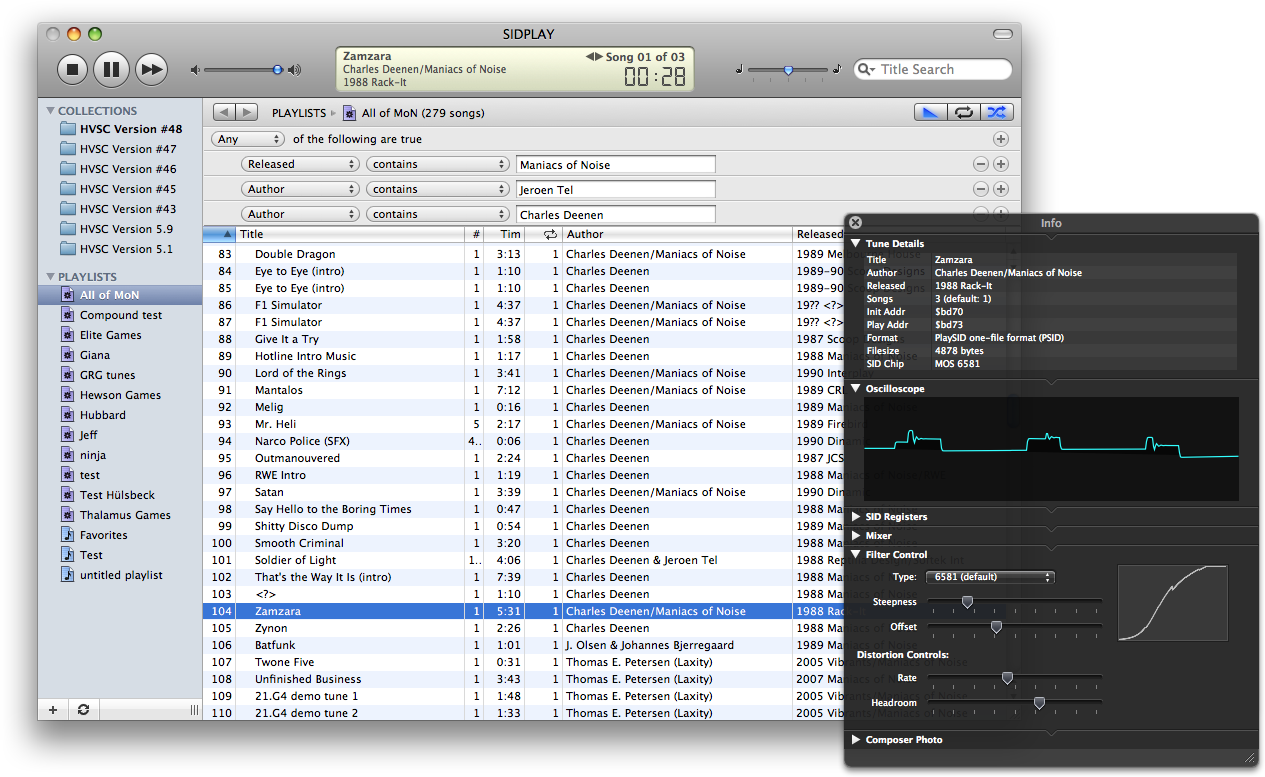Click the refresh button below the sidebar
Viewport: 1265px width, 777px height.
pos(83,710)
